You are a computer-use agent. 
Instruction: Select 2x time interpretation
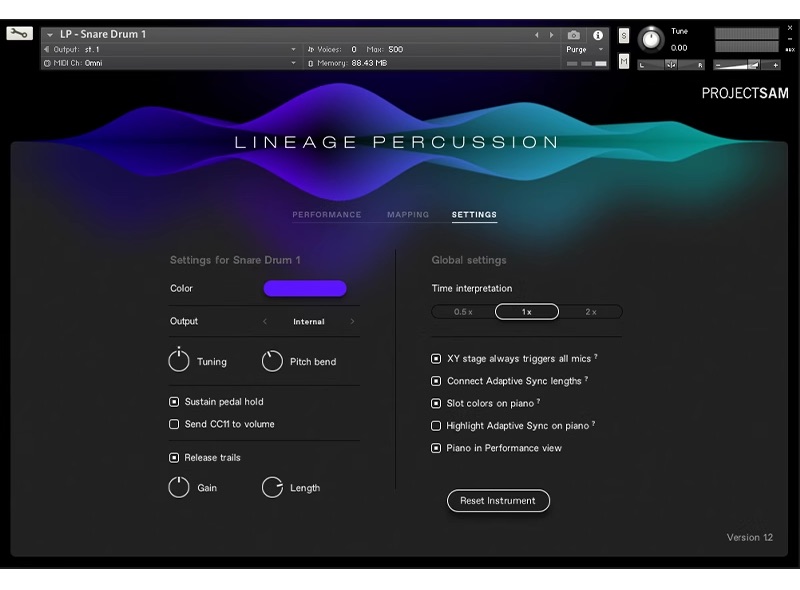590,312
